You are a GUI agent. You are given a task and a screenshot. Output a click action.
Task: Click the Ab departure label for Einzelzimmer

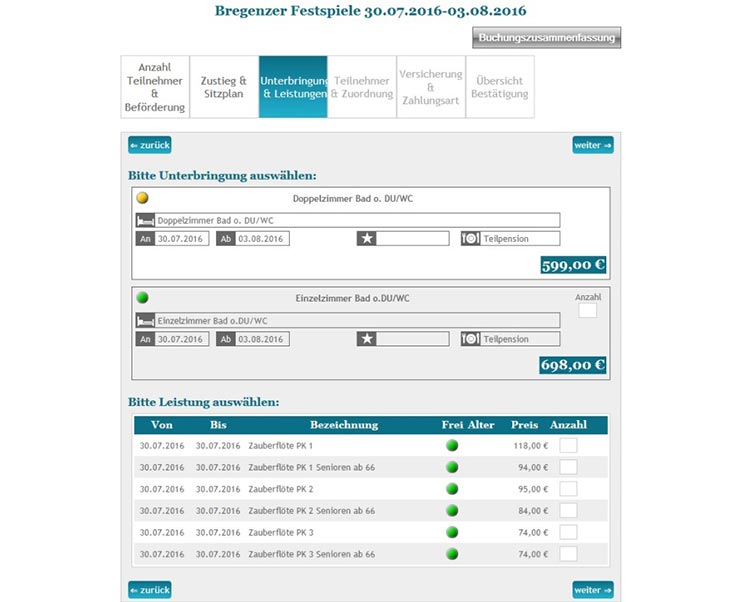(x=226, y=339)
